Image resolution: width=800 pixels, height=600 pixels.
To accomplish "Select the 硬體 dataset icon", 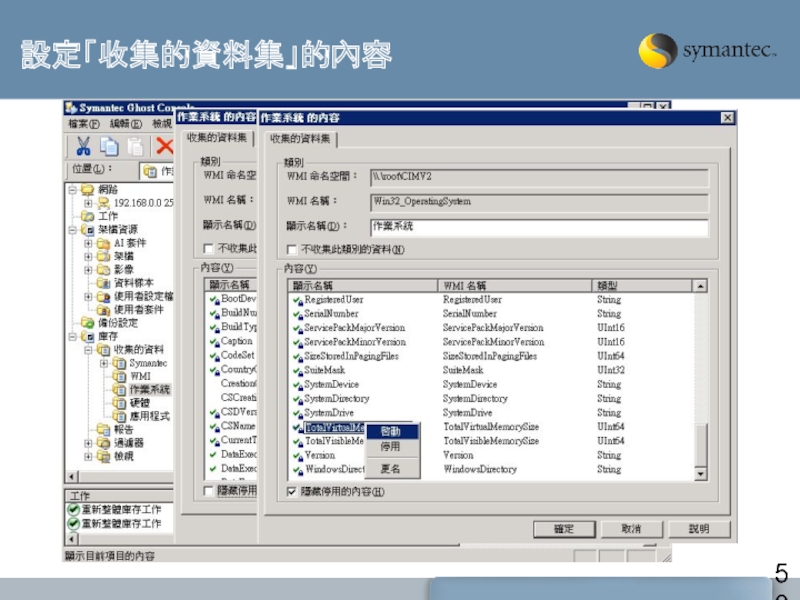I will coord(119,403).
